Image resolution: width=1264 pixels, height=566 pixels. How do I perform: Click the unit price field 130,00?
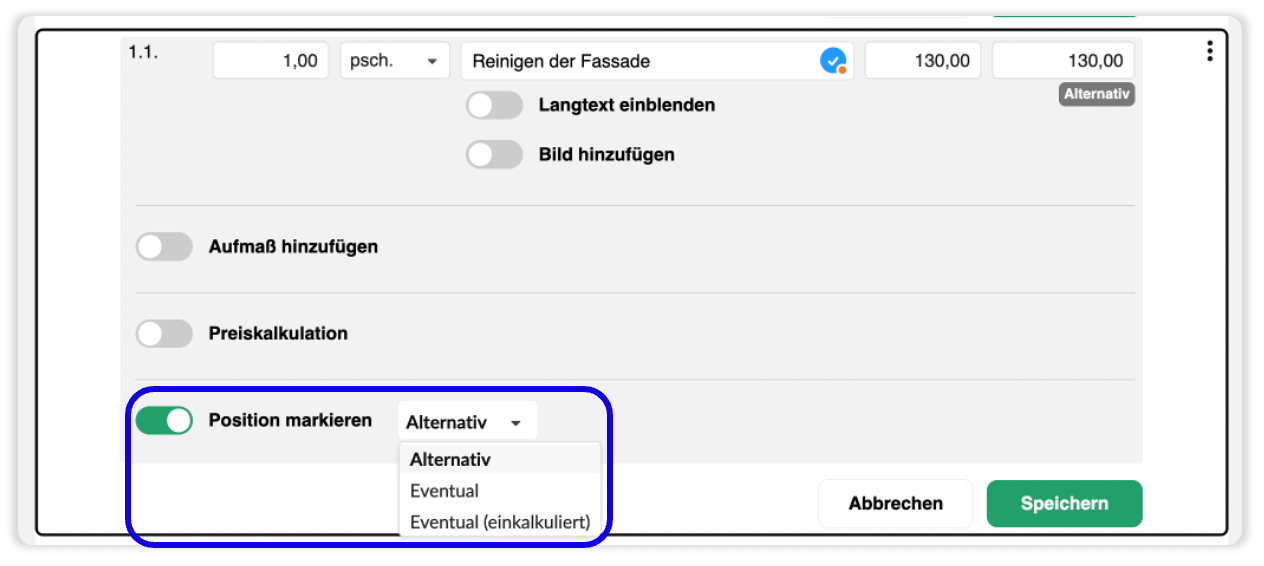coord(923,61)
